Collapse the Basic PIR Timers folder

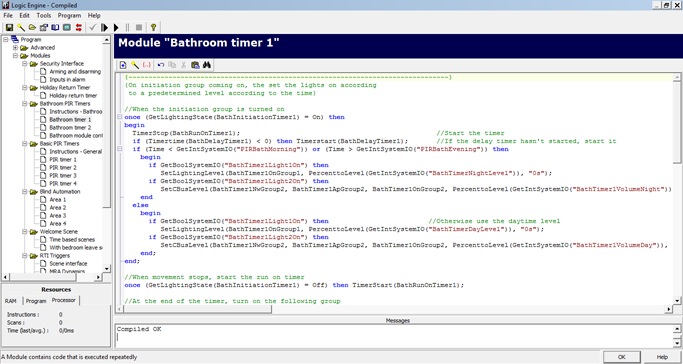25,144
